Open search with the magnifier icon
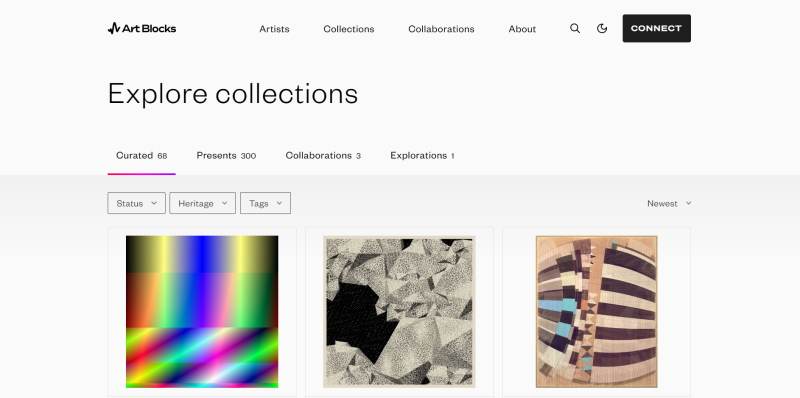Image resolution: width=800 pixels, height=398 pixels. [575, 29]
